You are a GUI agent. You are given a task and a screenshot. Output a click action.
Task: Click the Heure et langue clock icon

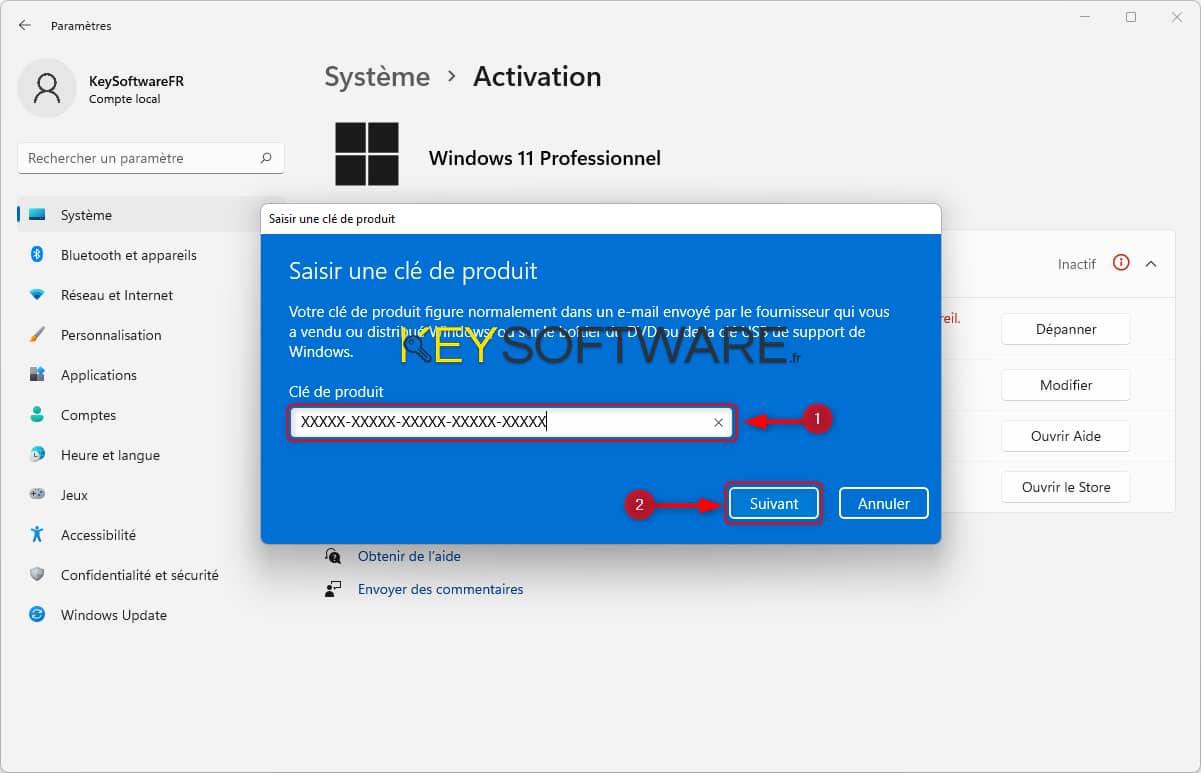[37, 455]
